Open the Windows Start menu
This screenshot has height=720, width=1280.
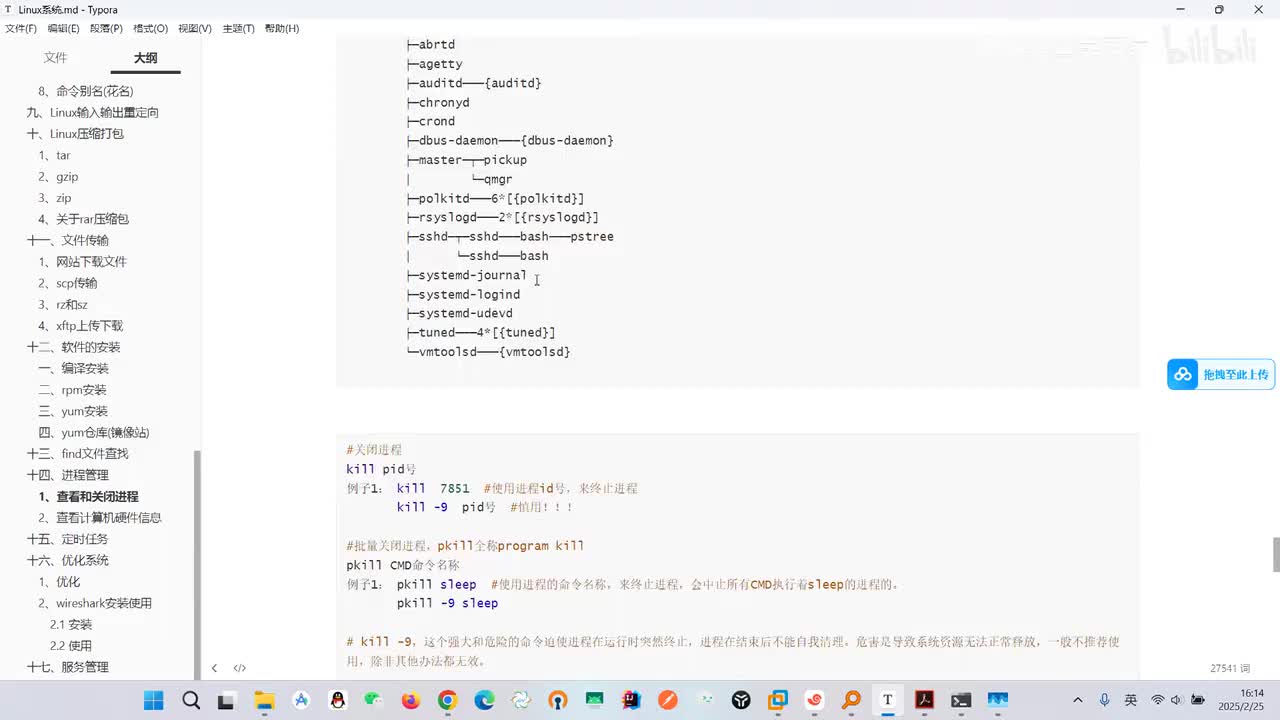click(153, 700)
